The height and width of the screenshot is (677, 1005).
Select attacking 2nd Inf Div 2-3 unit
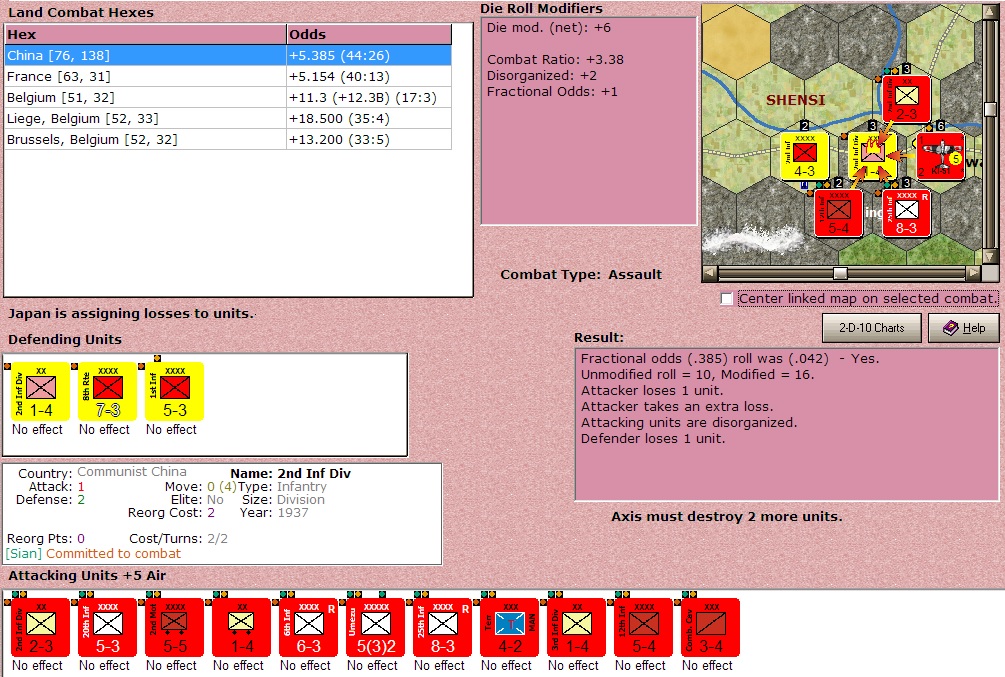click(x=41, y=627)
